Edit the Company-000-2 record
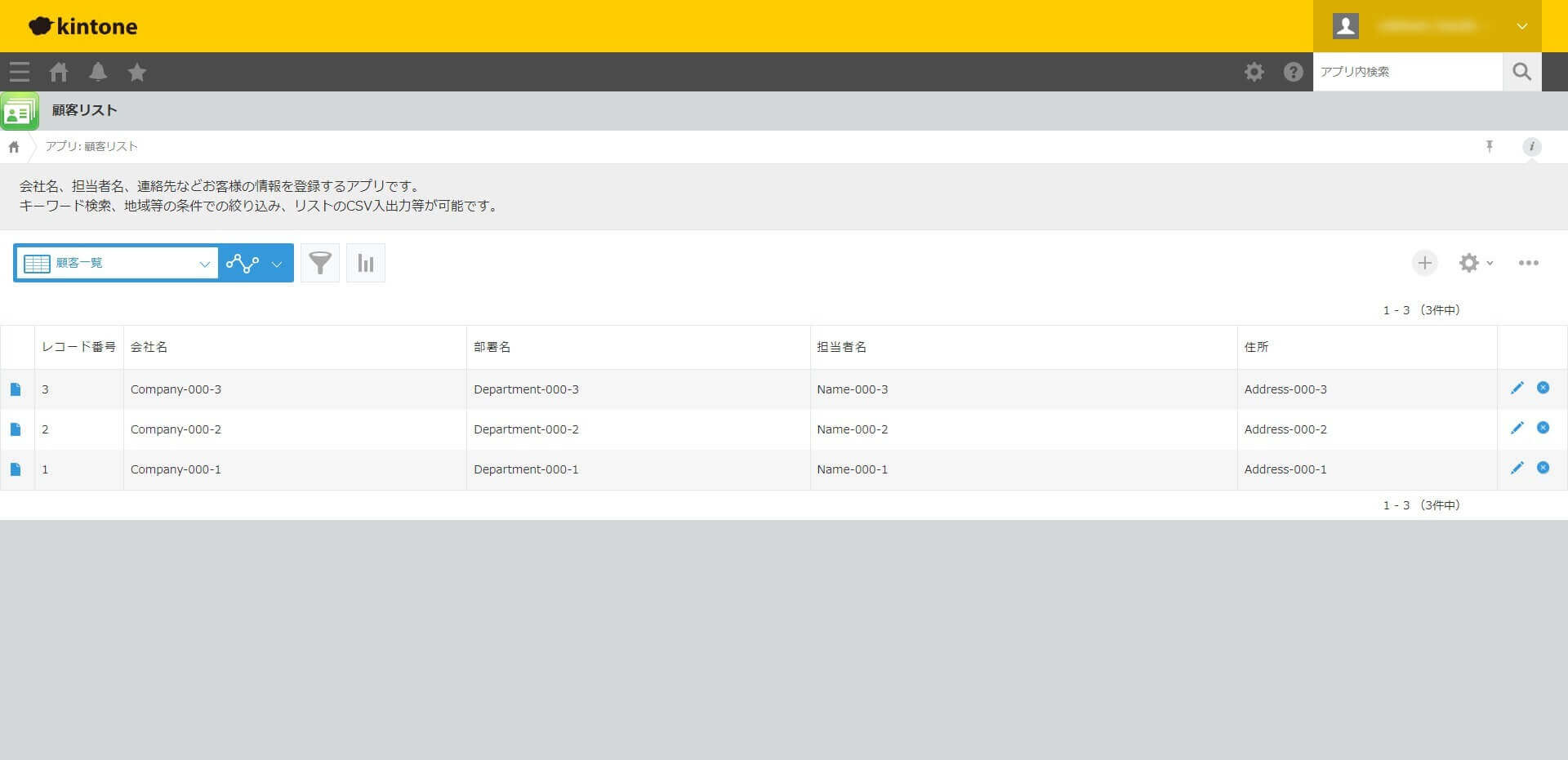 pos(1517,429)
